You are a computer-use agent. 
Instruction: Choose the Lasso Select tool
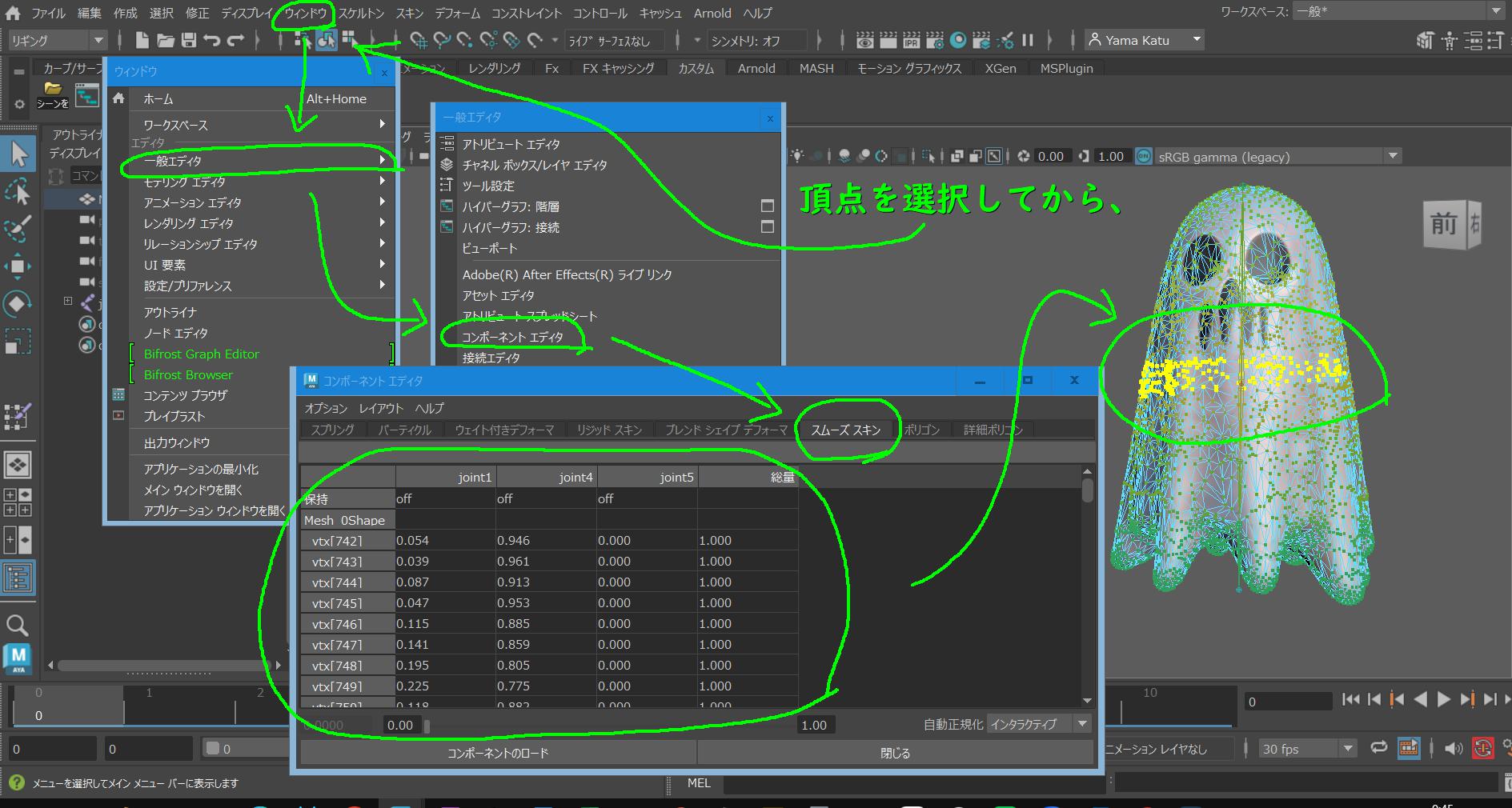point(18,191)
